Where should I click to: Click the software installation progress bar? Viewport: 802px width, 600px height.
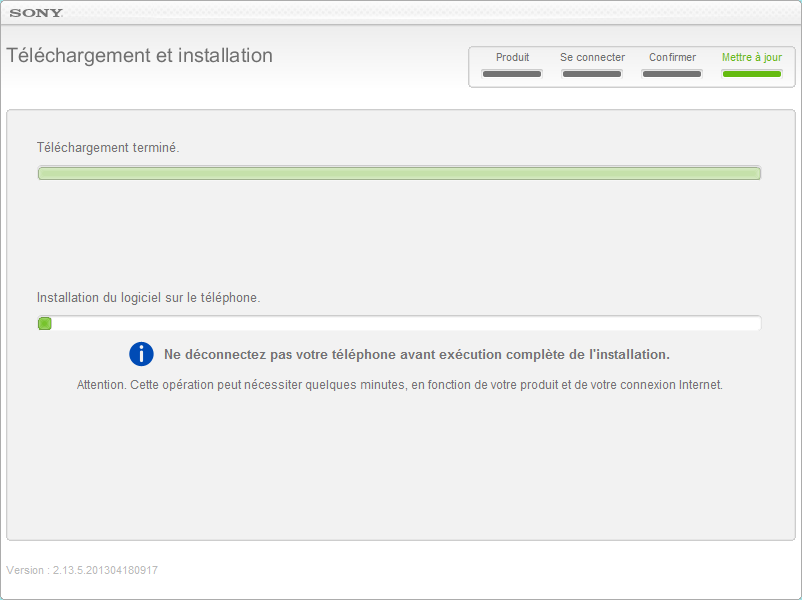click(399, 323)
